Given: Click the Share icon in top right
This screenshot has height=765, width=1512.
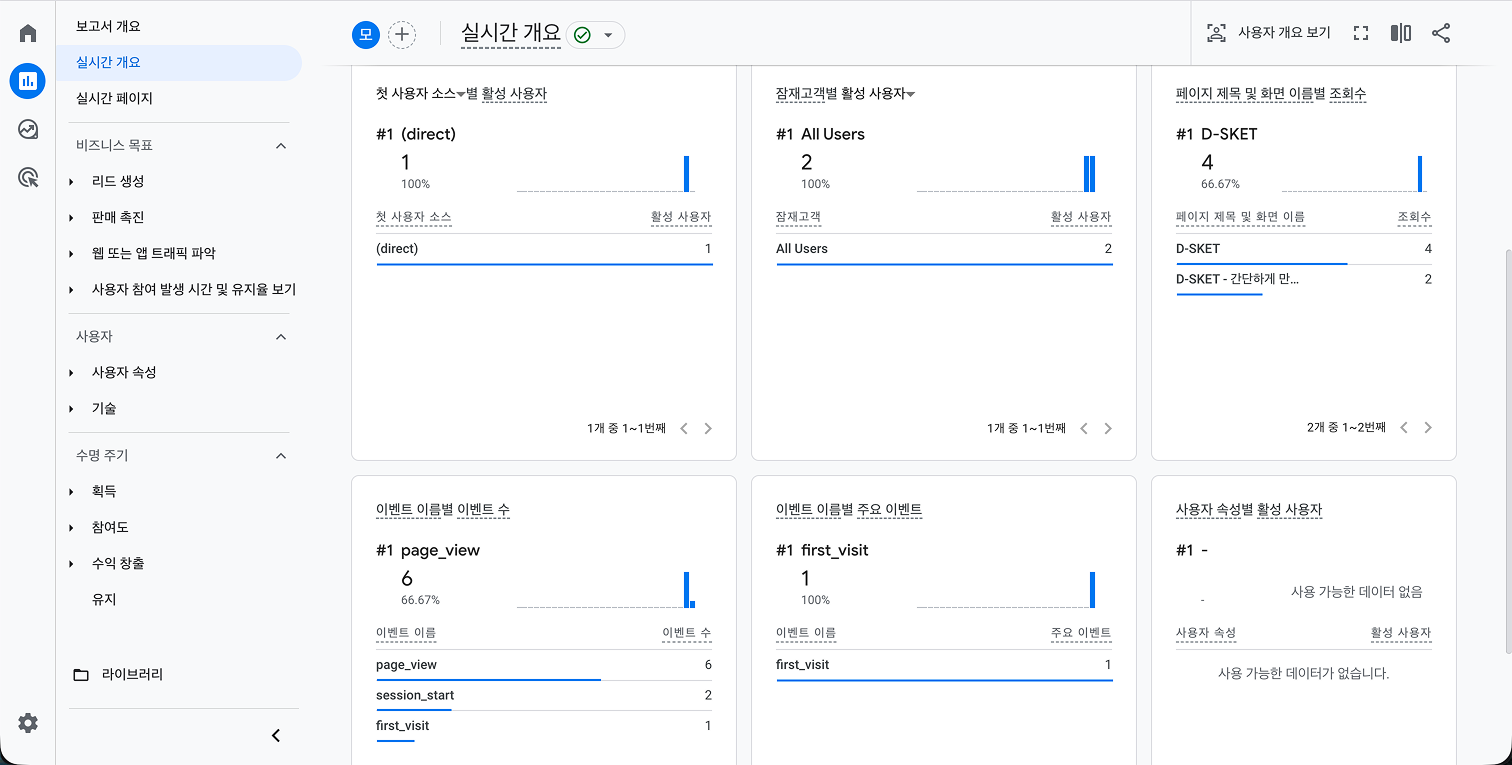Looking at the screenshot, I should click(x=1441, y=32).
